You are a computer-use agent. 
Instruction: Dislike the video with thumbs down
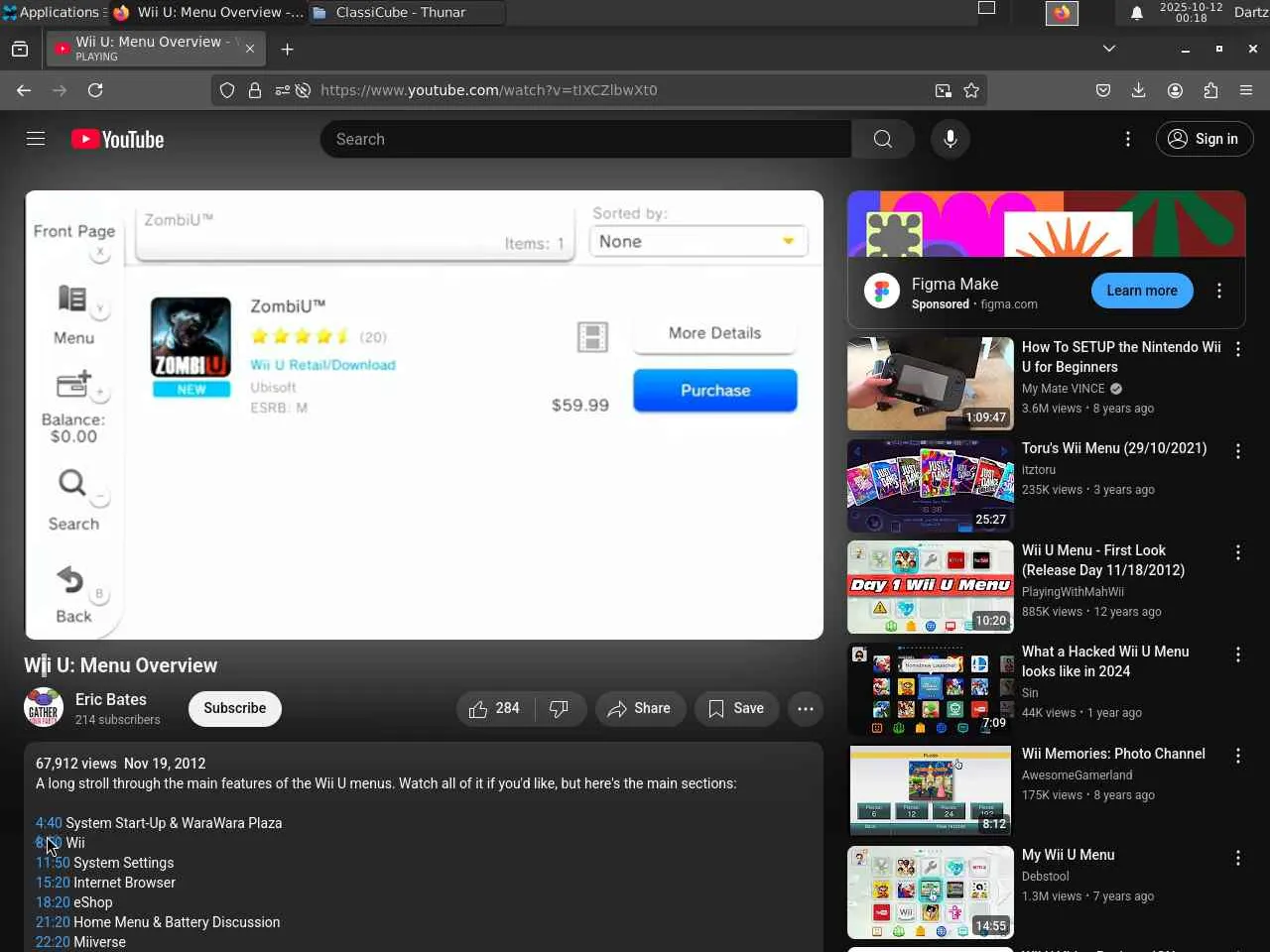(560, 708)
